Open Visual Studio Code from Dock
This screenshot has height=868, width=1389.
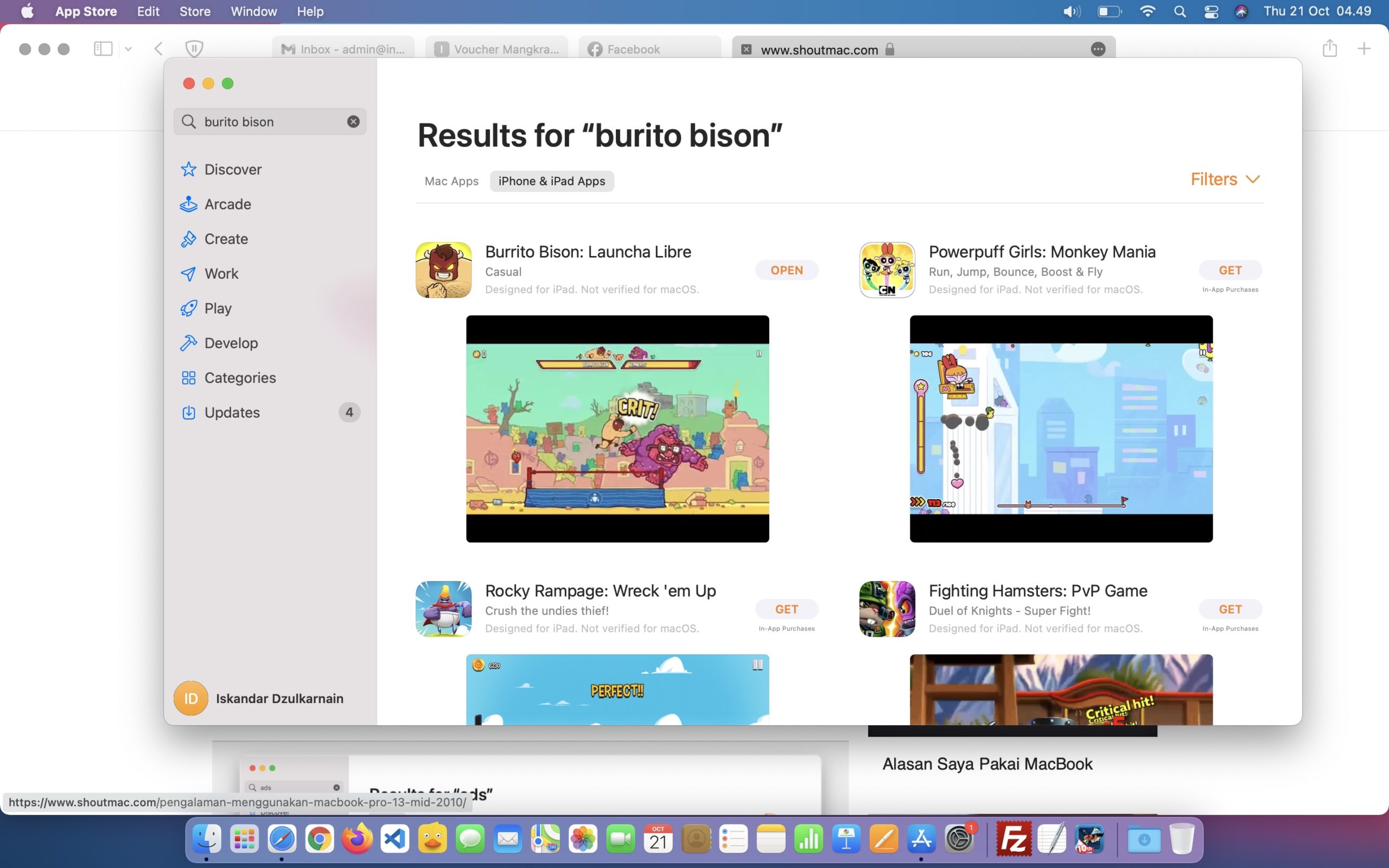pyautogui.click(x=395, y=839)
